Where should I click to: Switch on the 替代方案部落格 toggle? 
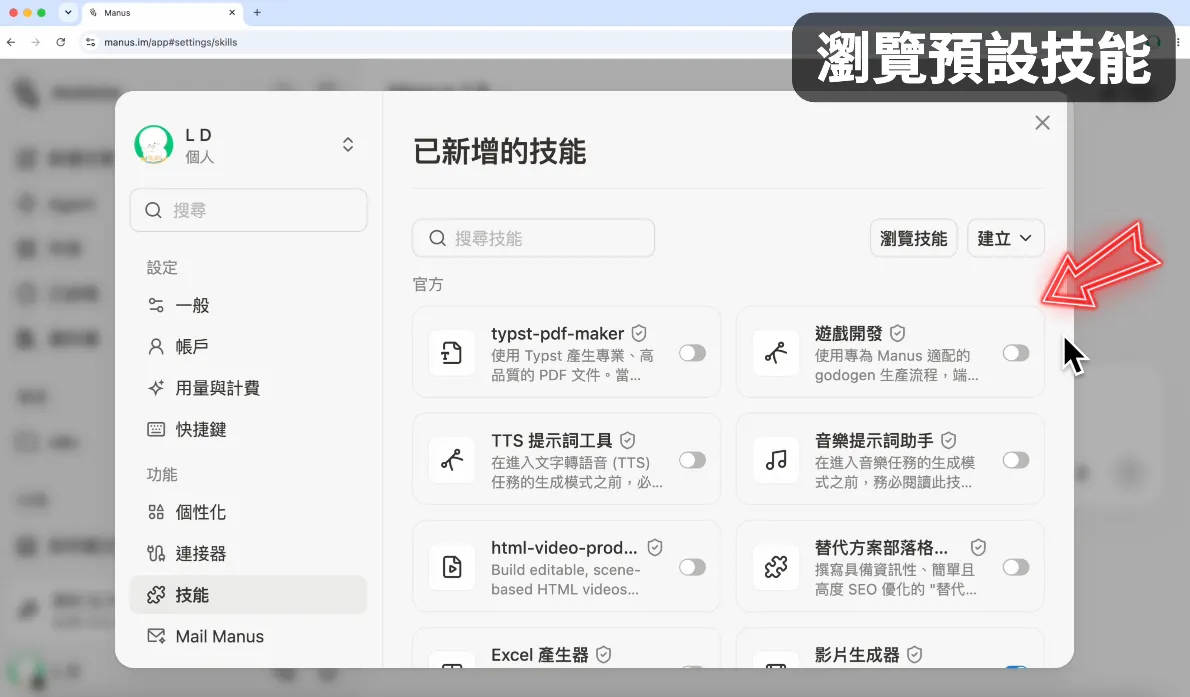(1016, 567)
